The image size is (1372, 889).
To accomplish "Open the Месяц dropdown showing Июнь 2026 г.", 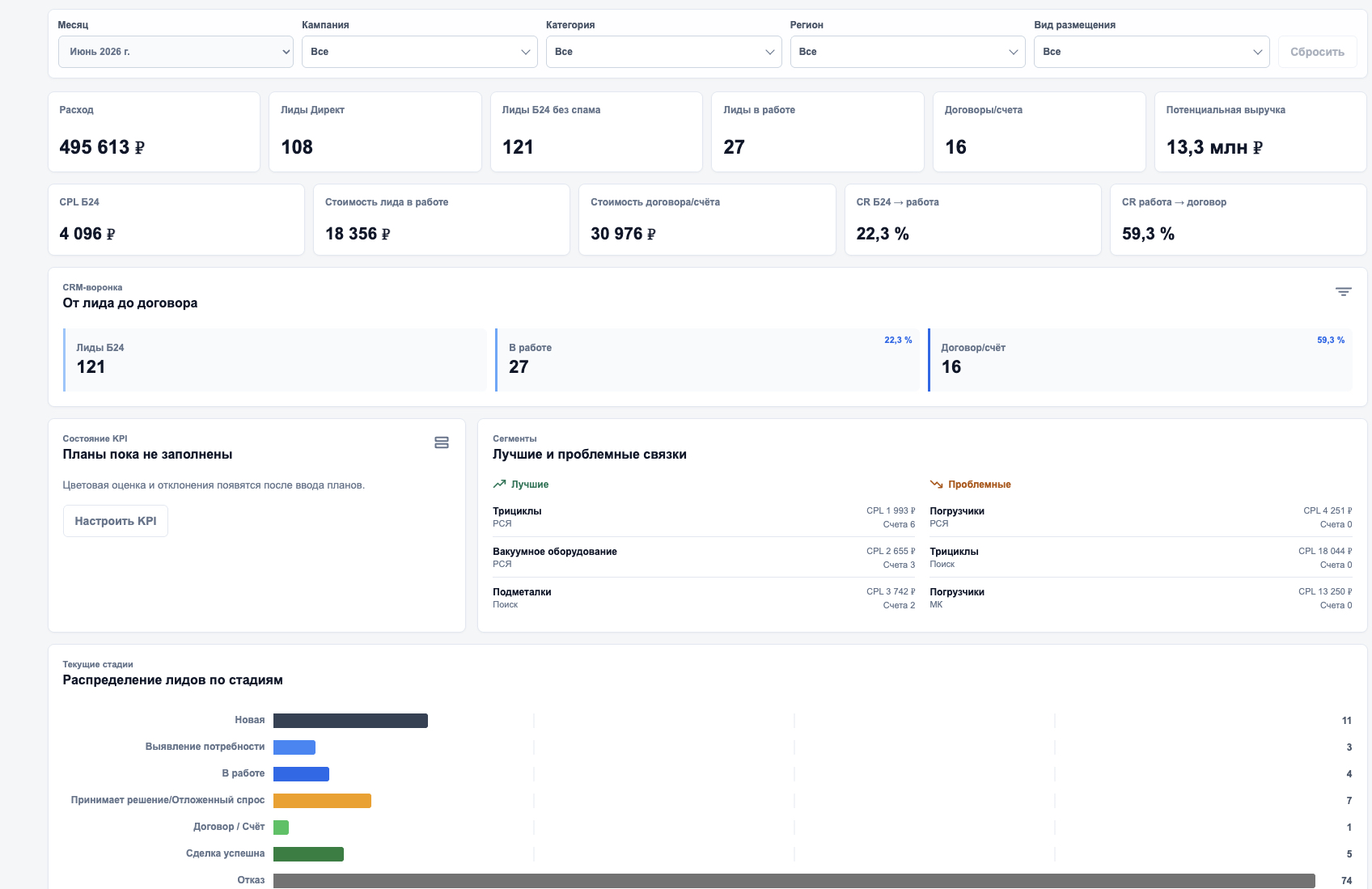I will point(176,52).
